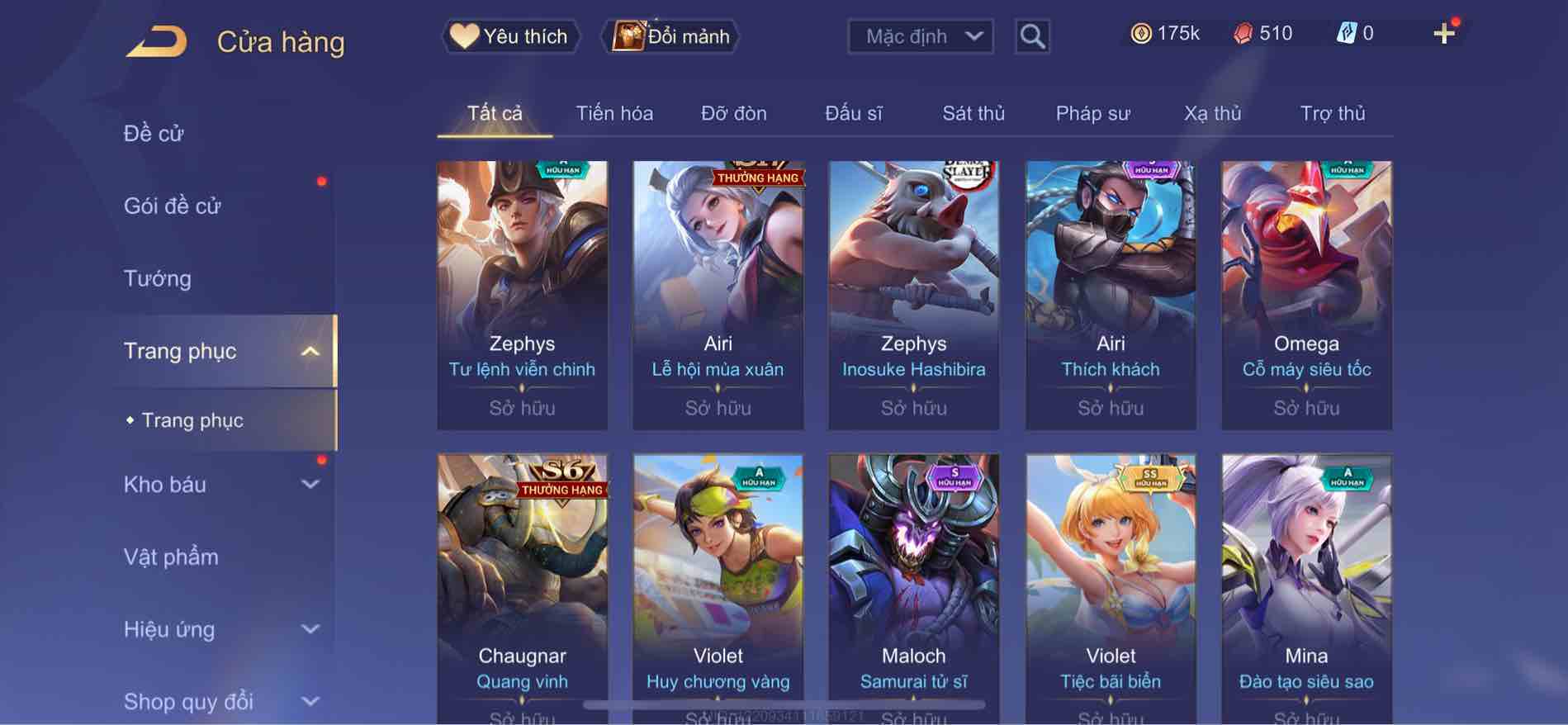Select the Pháp sư tab
This screenshot has height=725, width=1568.
[x=1092, y=113]
